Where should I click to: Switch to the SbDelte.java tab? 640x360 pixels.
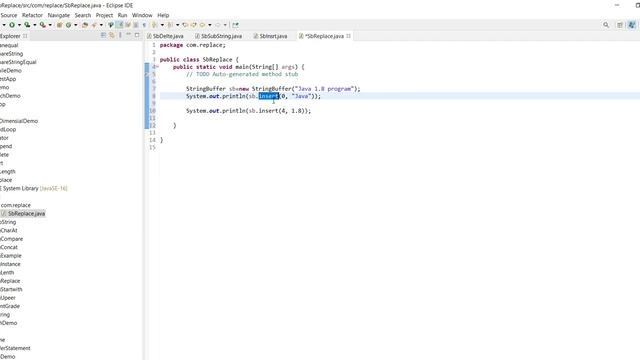click(x=165, y=36)
